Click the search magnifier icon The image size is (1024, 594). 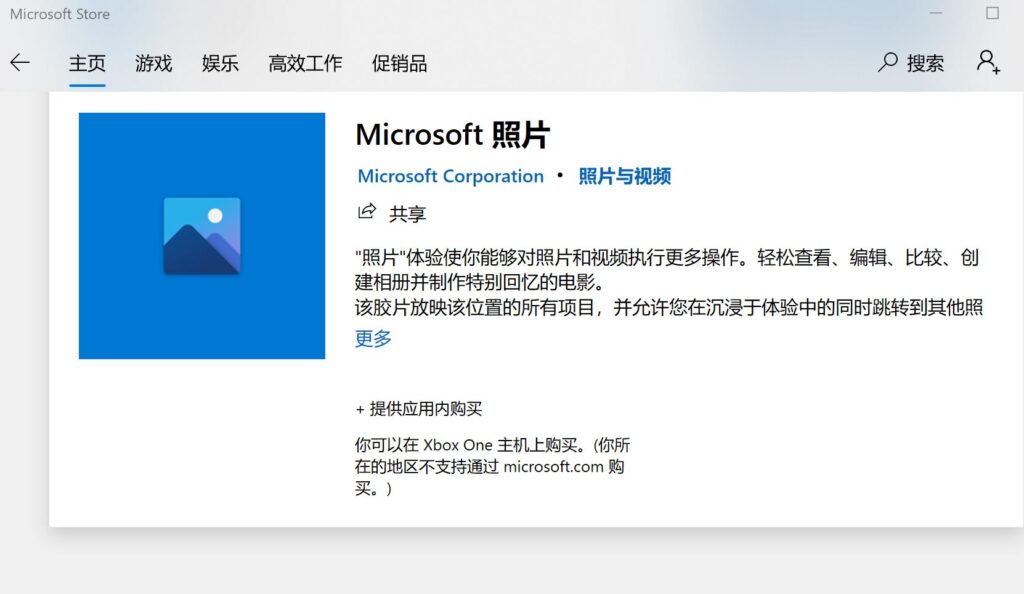point(888,63)
